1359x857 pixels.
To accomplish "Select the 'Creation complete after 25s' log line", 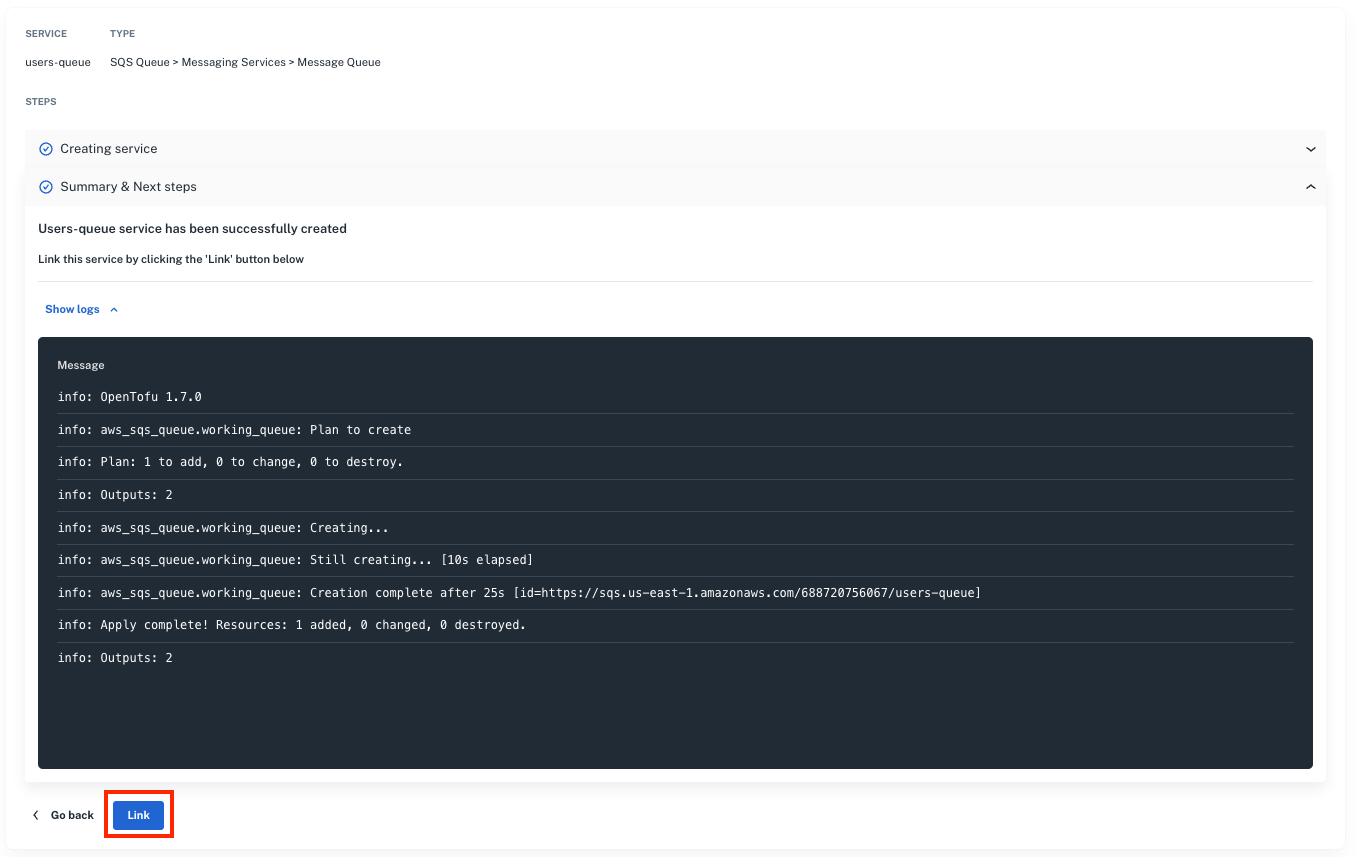I will tap(519, 593).
